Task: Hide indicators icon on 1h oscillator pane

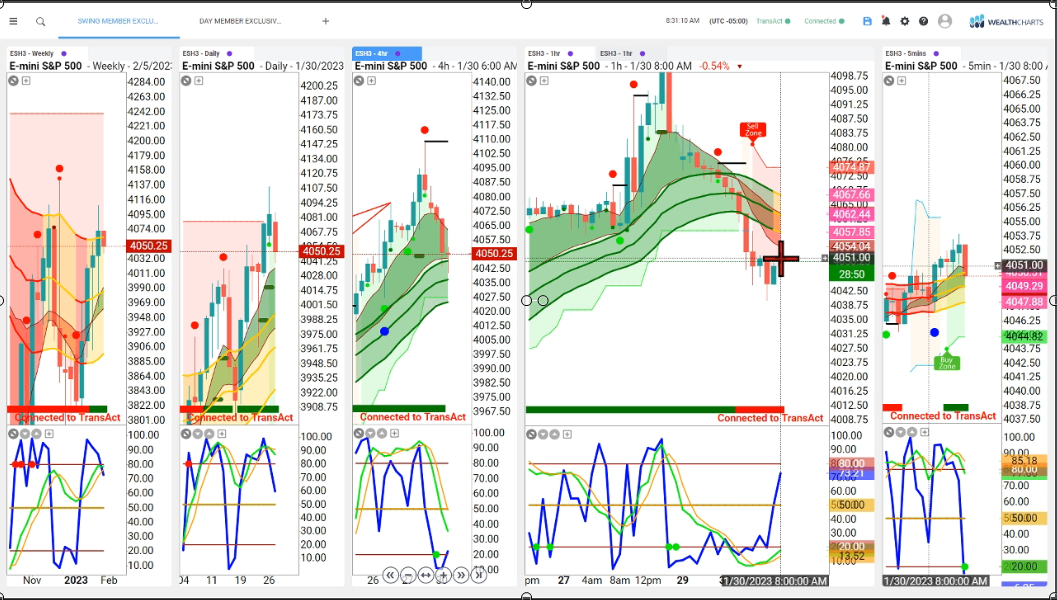Action: coord(531,434)
